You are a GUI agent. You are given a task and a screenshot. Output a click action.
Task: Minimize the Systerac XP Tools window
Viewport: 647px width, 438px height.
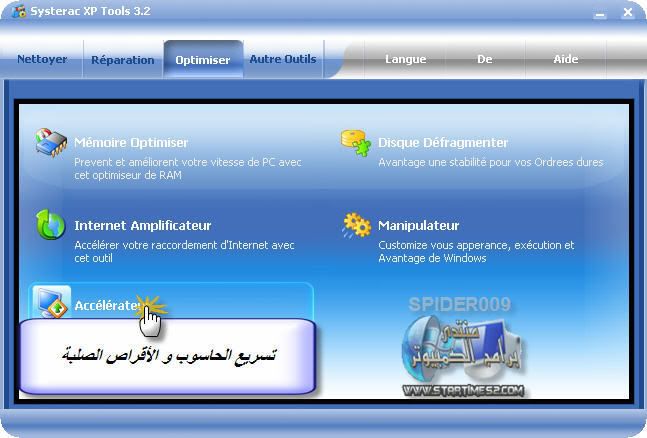tap(600, 13)
